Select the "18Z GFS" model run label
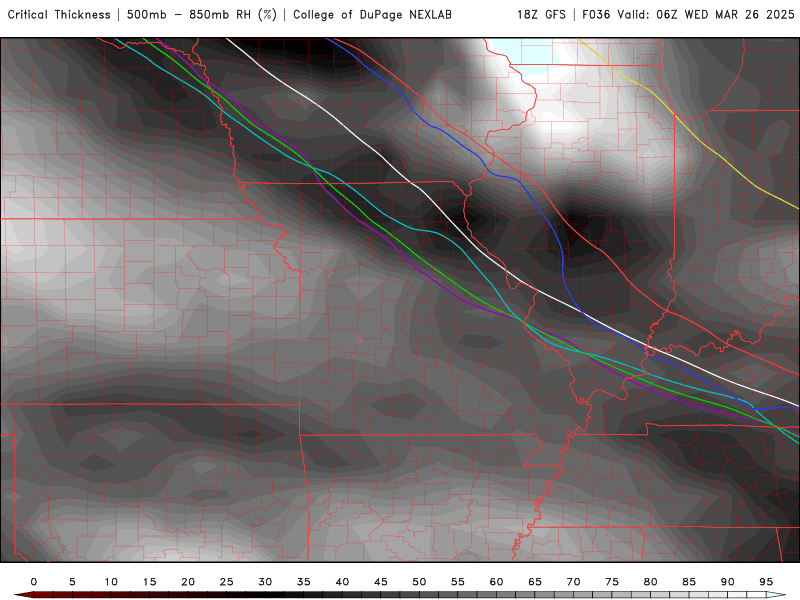Image resolution: width=800 pixels, height=600 pixels. 541,14
